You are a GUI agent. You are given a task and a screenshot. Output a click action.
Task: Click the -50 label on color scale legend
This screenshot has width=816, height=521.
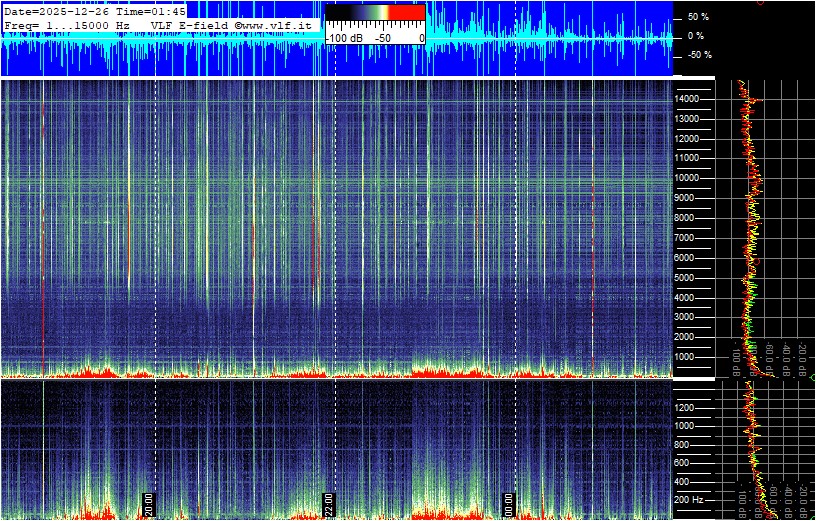pos(384,39)
